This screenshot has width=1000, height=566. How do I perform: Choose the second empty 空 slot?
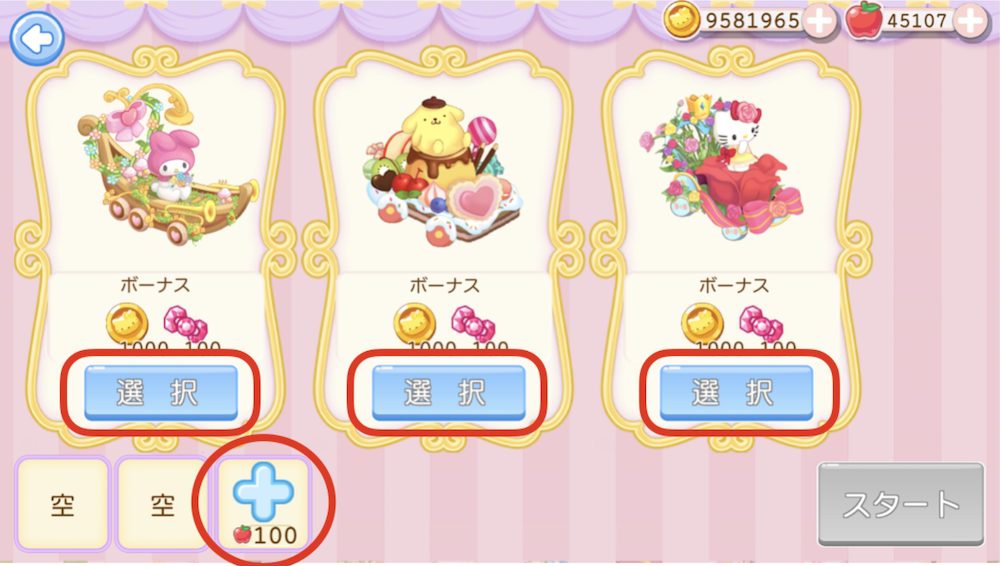[163, 504]
